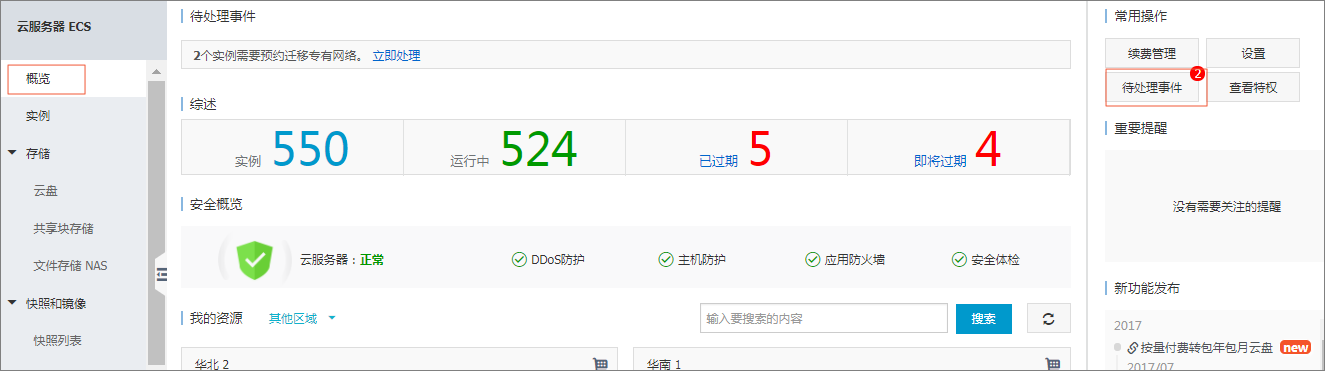This screenshot has width=1325, height=371.
Task: Collapse the 快照和镜像 section arrow
Action: tap(12, 303)
